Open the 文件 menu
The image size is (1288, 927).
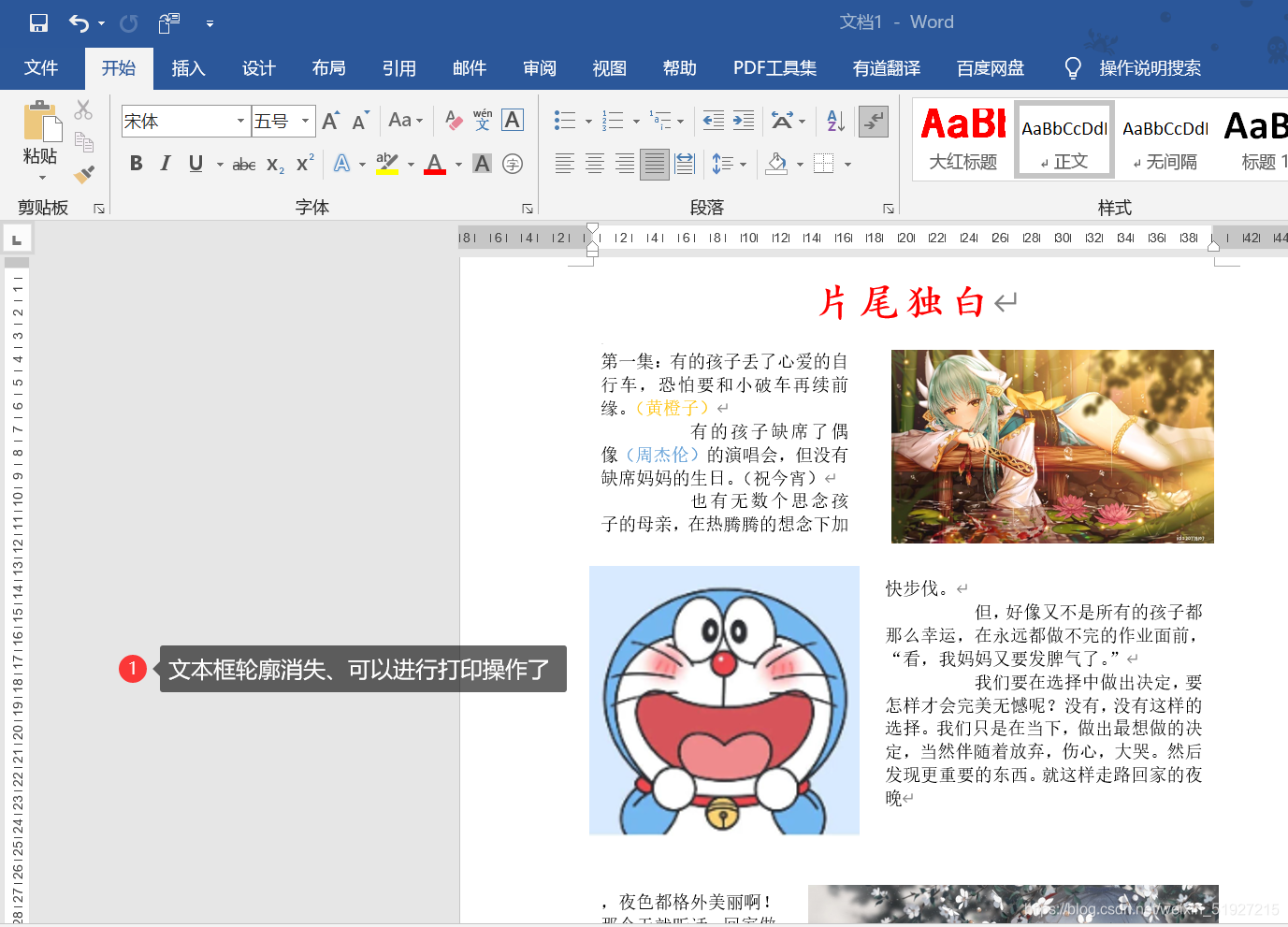41,68
